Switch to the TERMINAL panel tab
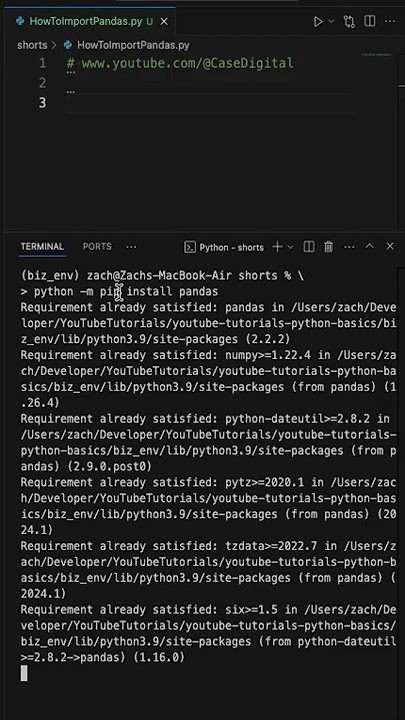The image size is (405, 720). [42, 247]
